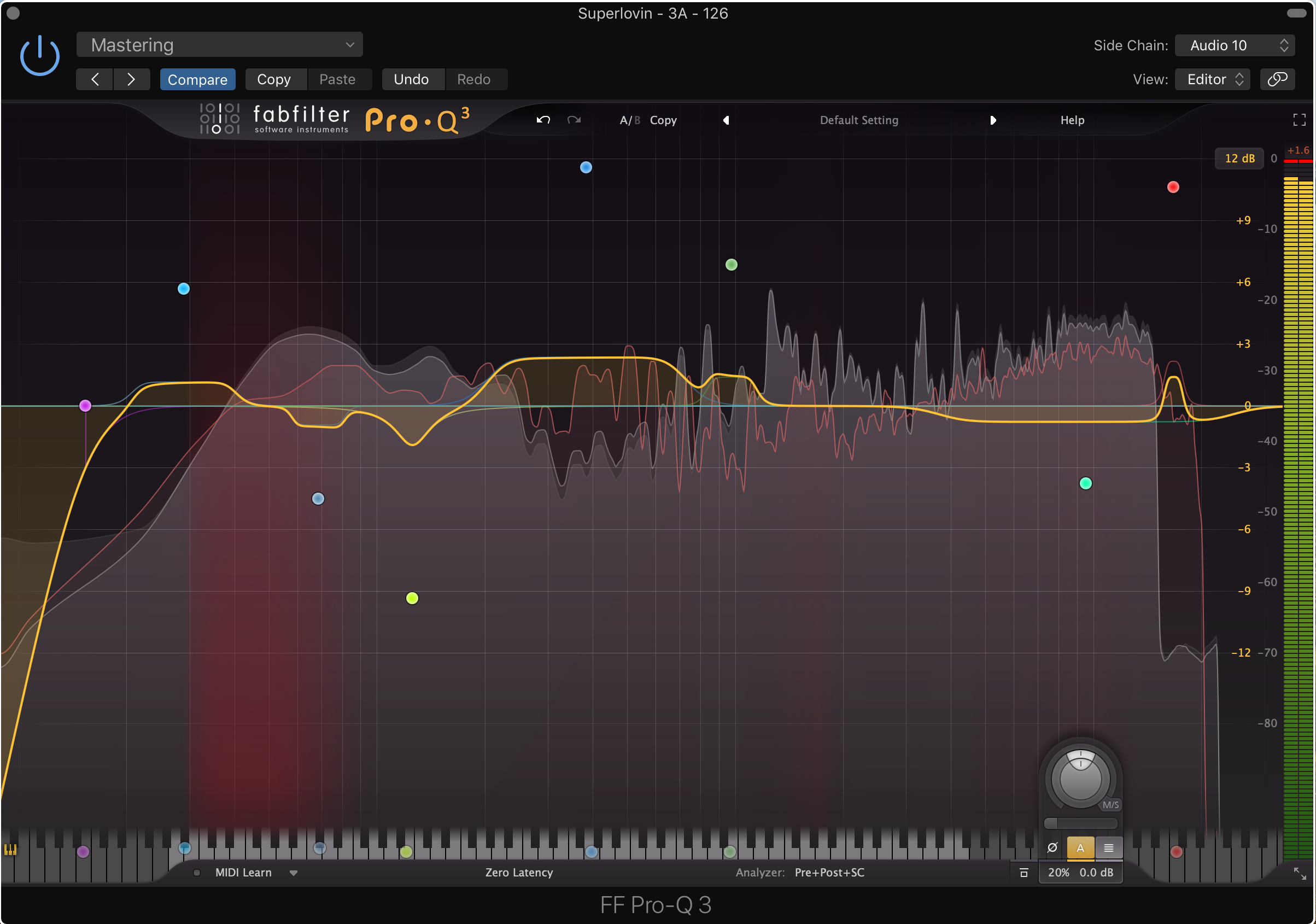Toggle the auto gain A button
Viewport: 1316px width, 924px height.
coord(1080,848)
